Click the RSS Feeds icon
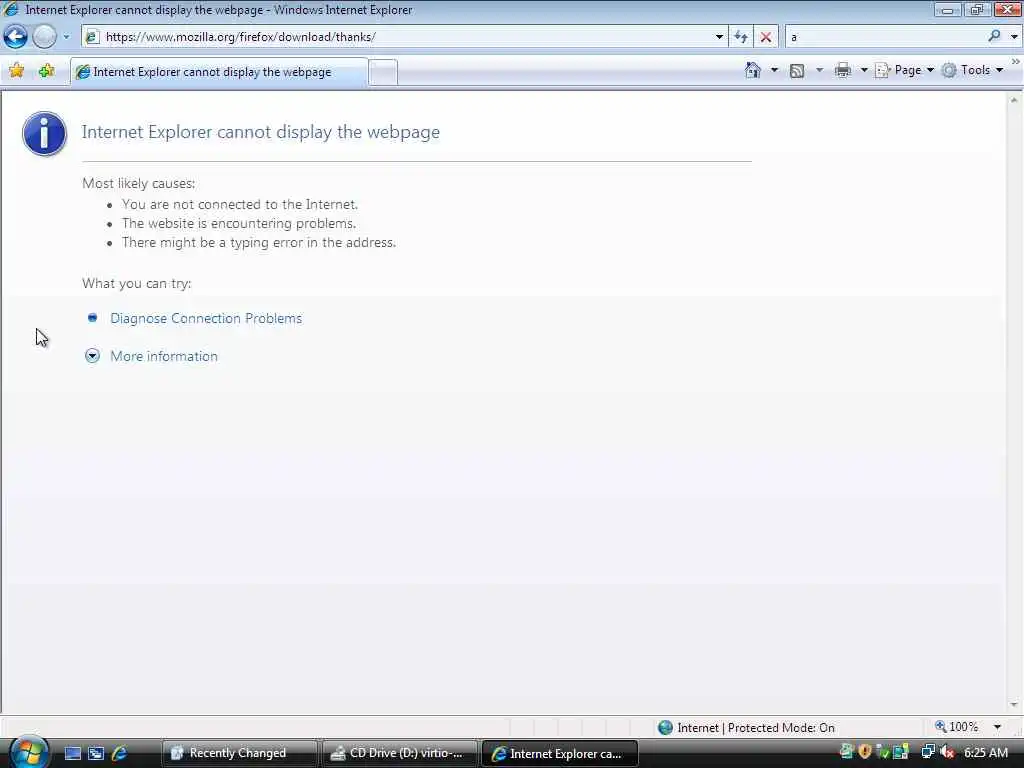The height and width of the screenshot is (768, 1024). point(797,71)
